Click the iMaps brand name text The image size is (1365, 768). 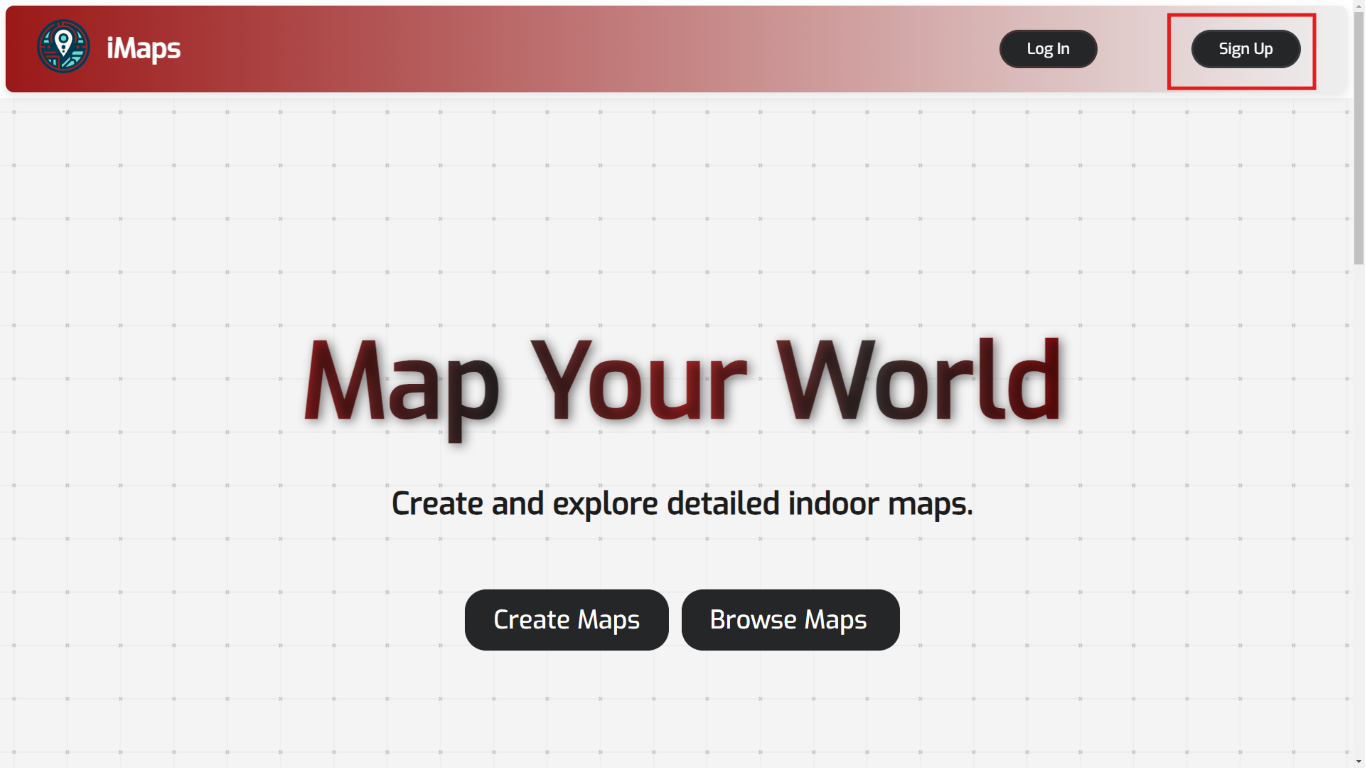click(x=143, y=48)
